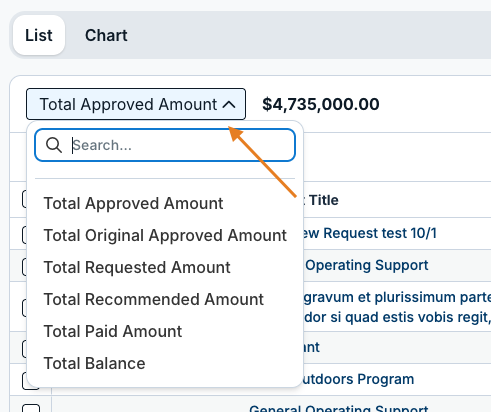The image size is (491, 412).
Task: Open the Operating Support link
Action: coord(366,265)
